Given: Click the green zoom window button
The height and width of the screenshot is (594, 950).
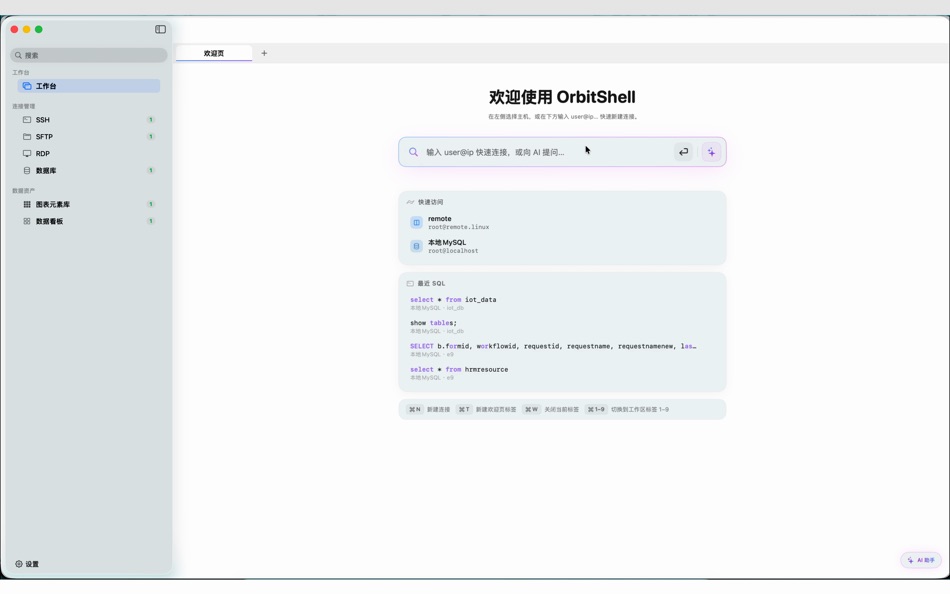Looking at the screenshot, I should point(39,29).
